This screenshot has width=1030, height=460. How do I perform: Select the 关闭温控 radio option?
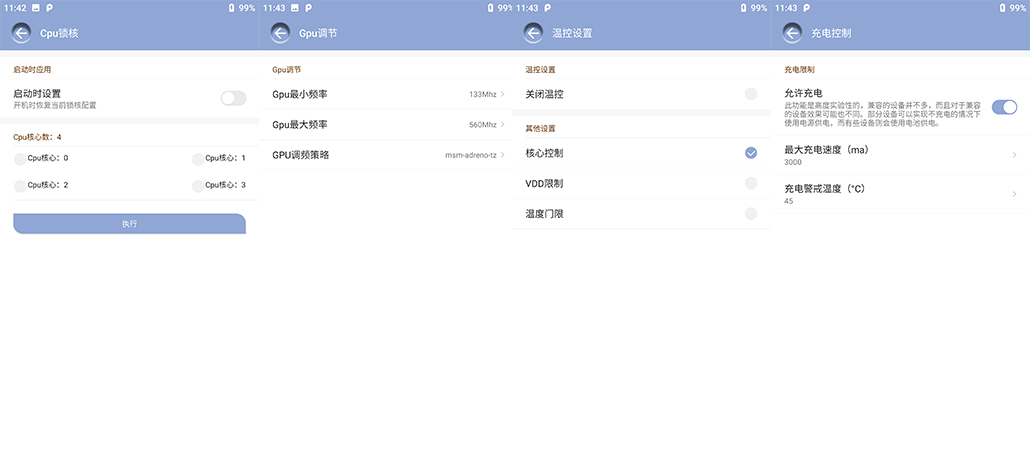coord(750,94)
